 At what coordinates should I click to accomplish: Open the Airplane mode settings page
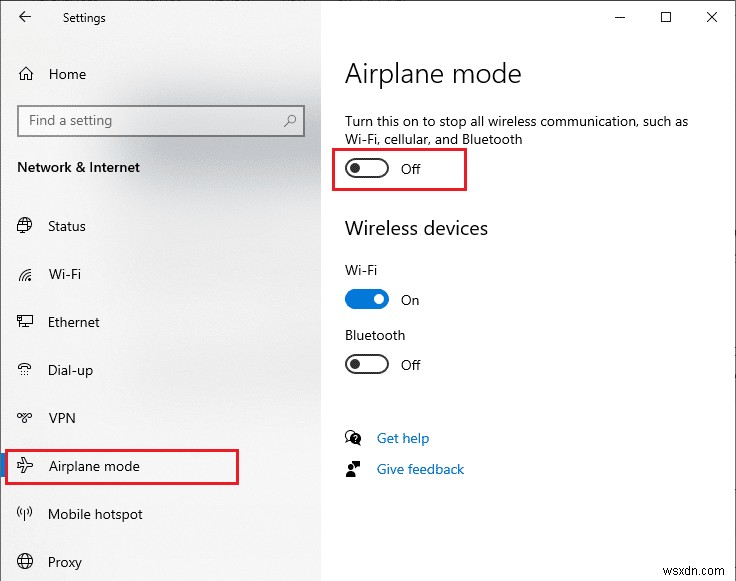click(94, 466)
